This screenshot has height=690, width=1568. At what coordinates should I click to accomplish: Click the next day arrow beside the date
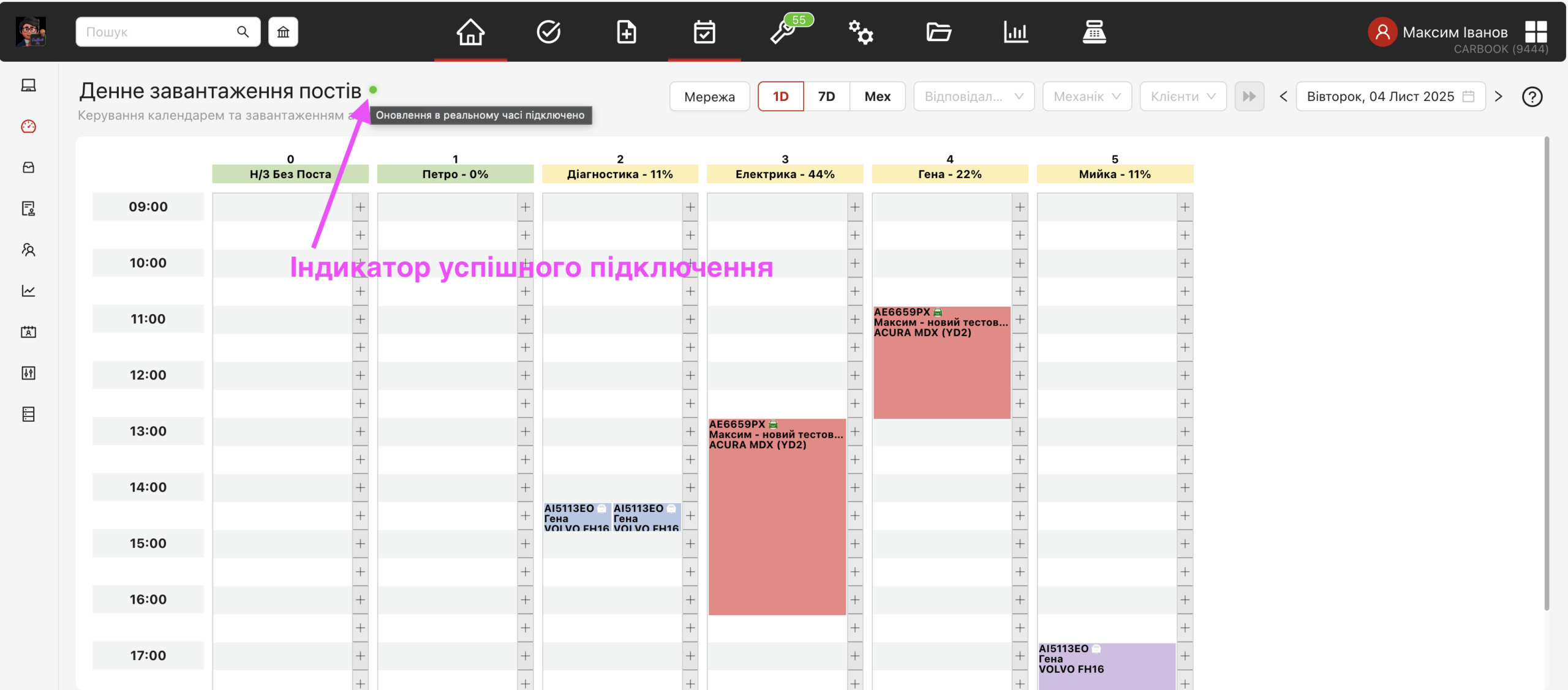tap(1499, 96)
